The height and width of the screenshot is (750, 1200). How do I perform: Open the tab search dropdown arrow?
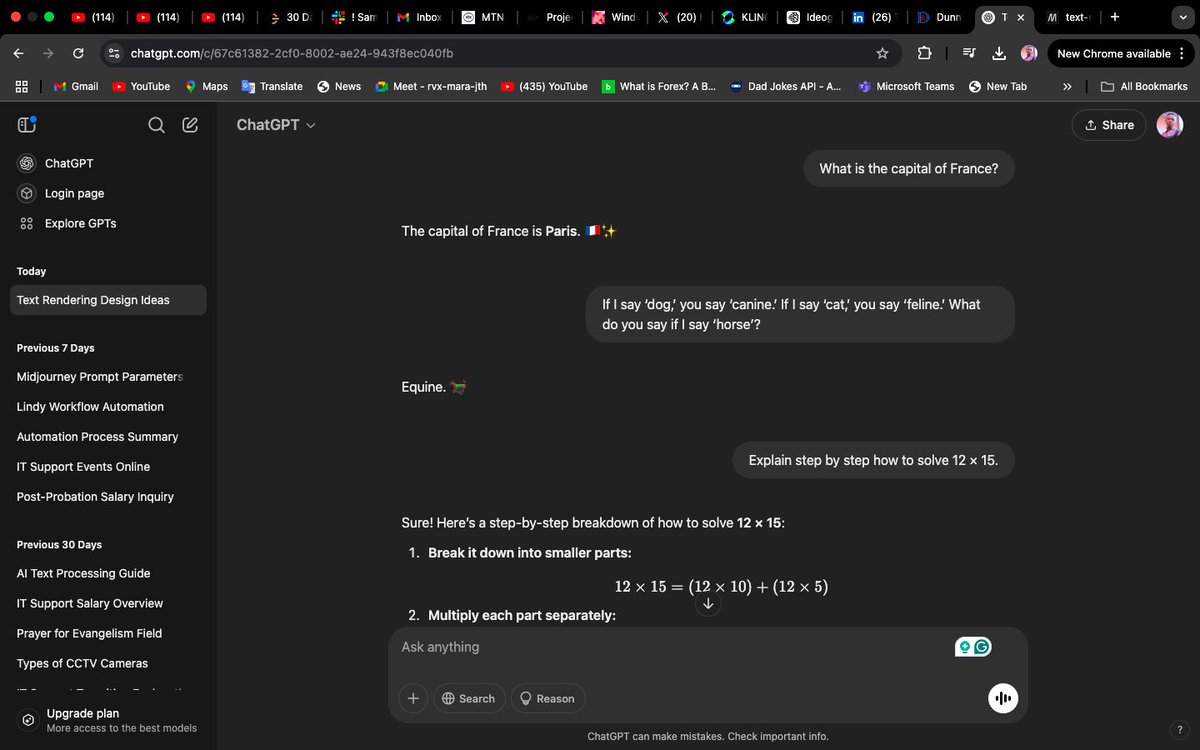coord(1183,17)
